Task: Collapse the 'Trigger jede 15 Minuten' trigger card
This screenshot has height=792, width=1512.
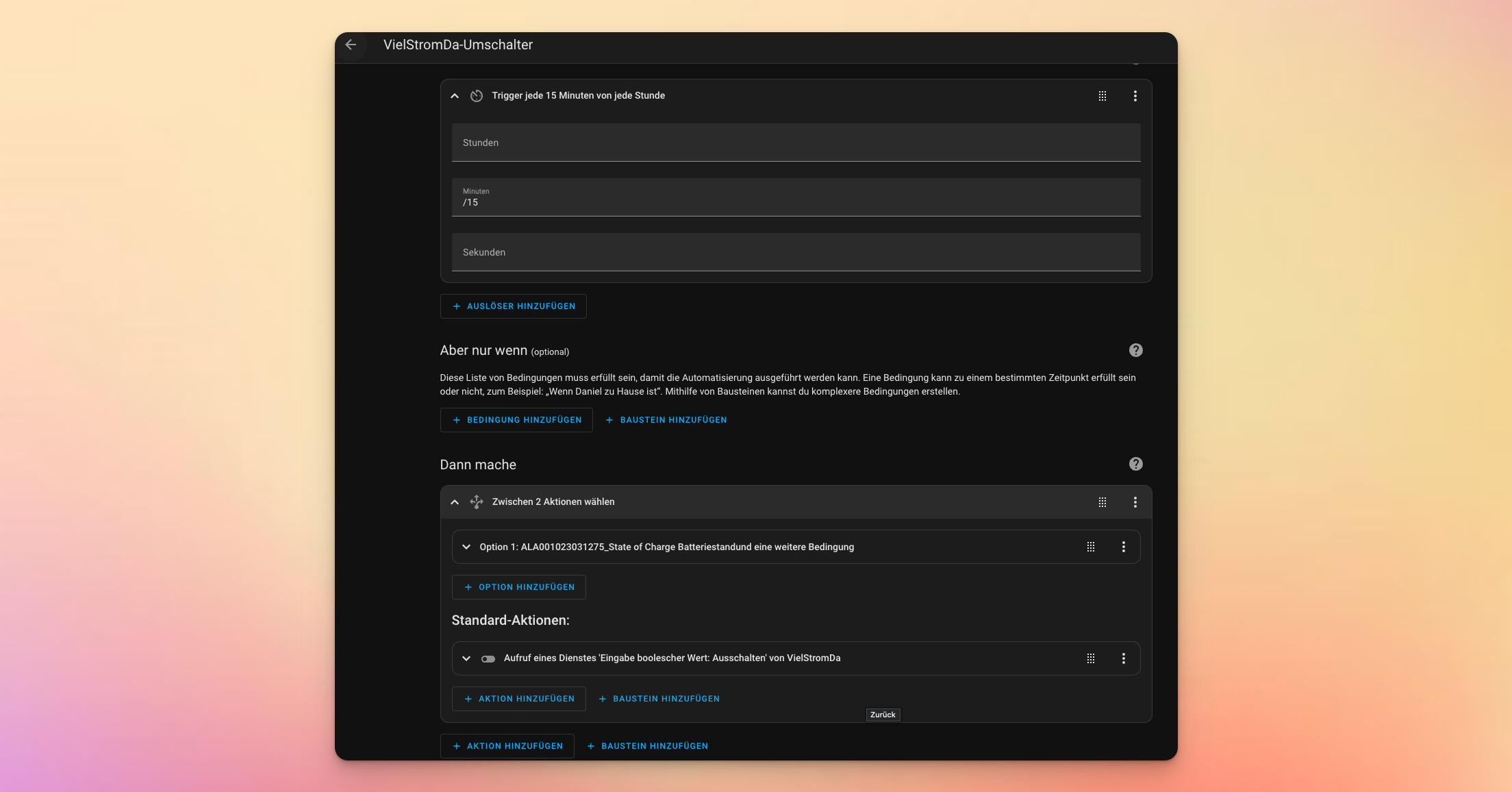Action: [455, 96]
